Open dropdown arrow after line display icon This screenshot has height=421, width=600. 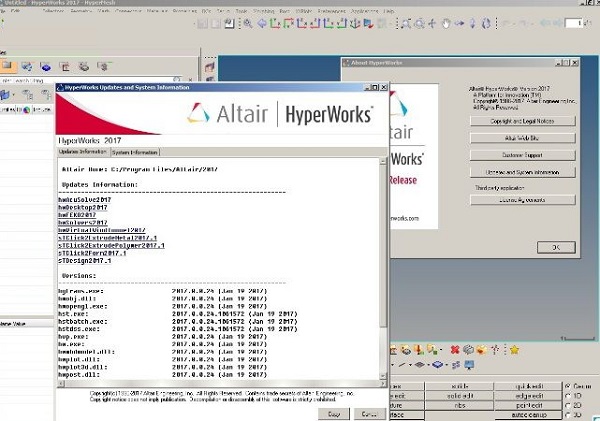(x=410, y=365)
